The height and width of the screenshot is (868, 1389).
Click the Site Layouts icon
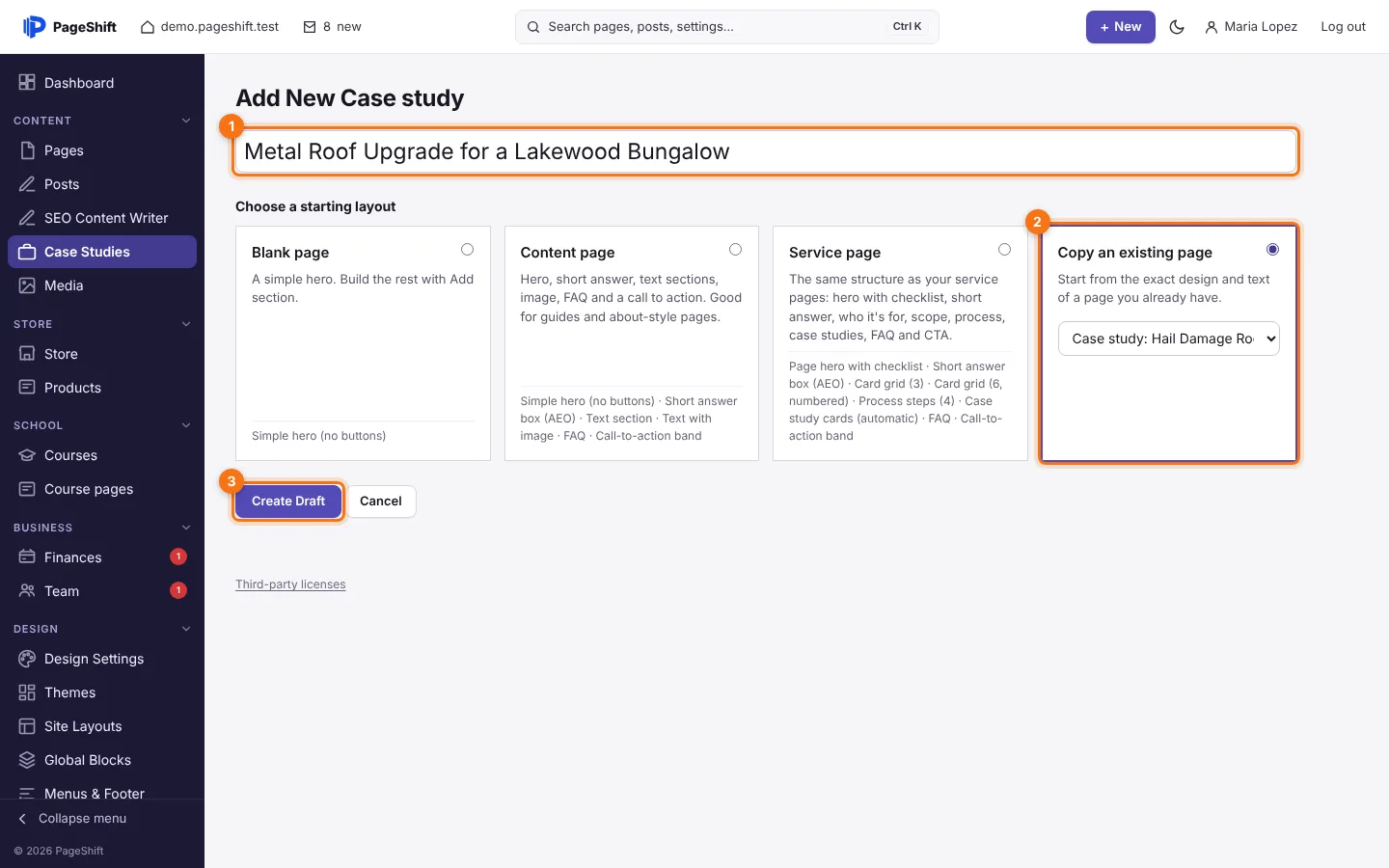[27, 726]
